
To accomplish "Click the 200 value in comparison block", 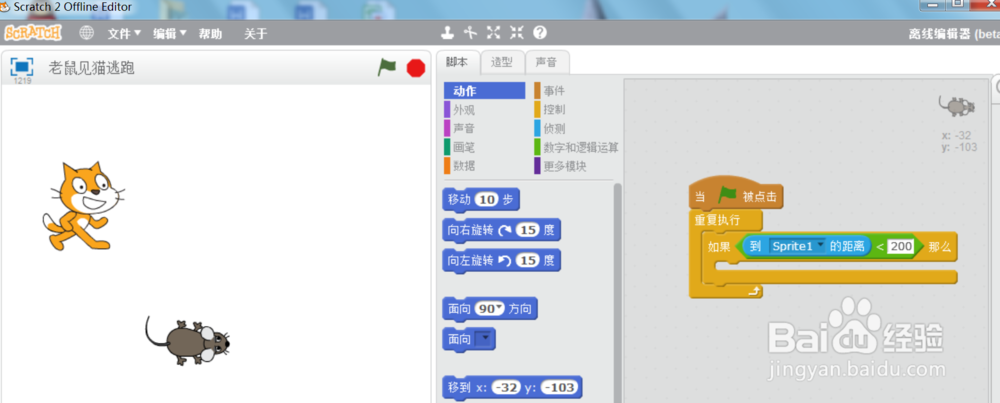I will click(x=901, y=246).
